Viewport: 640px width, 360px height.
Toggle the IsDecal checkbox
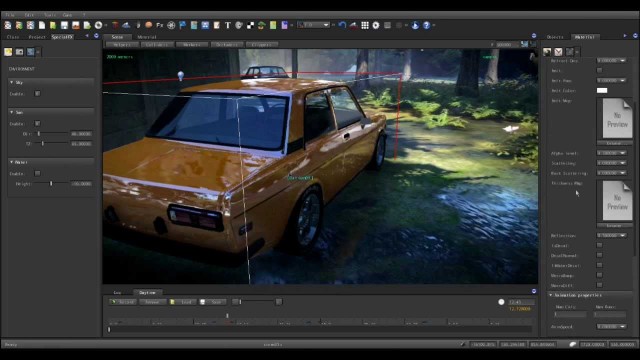click(599, 245)
